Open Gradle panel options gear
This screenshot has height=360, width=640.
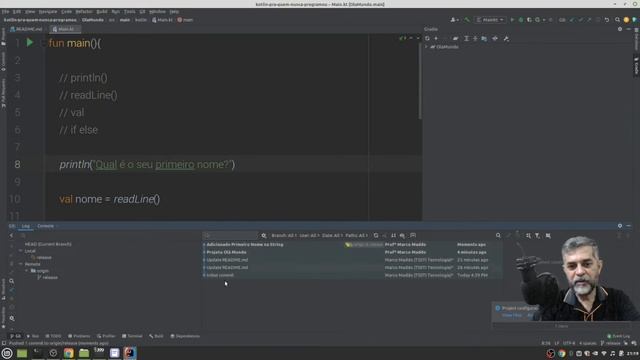pos(620,29)
